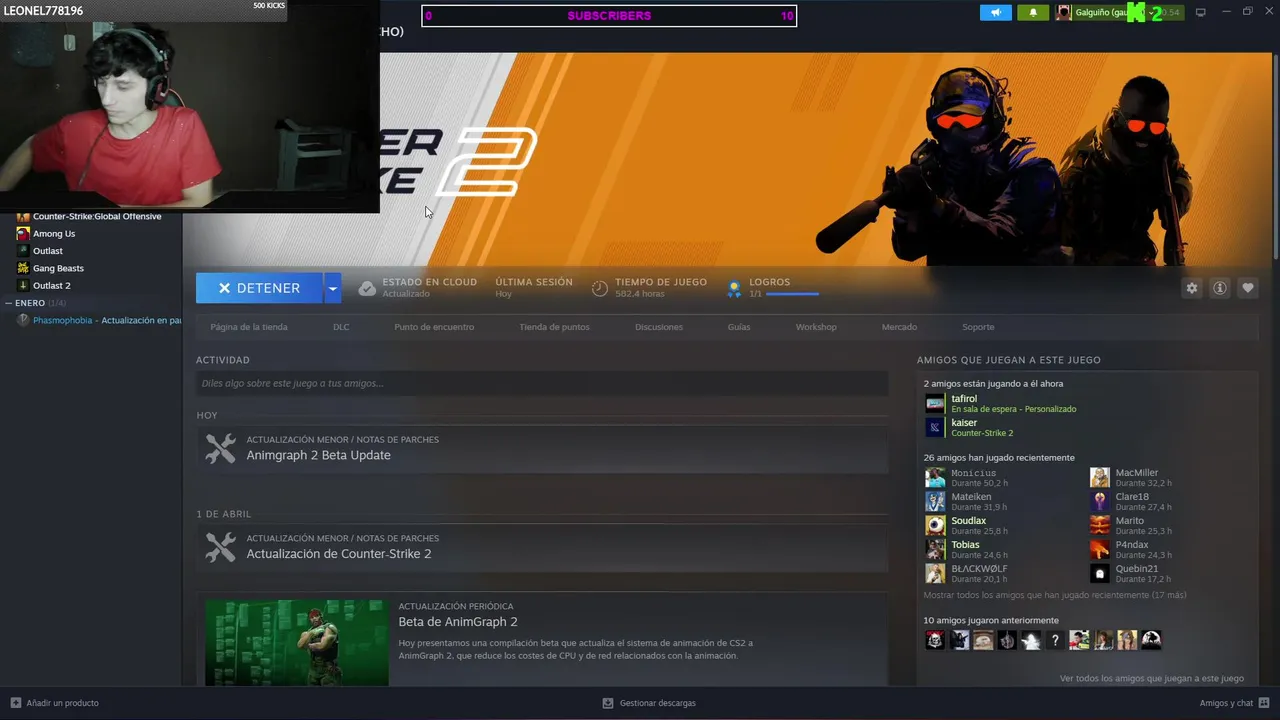Viewport: 1280px width, 720px height.
Task: Click the ÚLTIMA SESIÓN Hoy label
Action: click(x=534, y=288)
